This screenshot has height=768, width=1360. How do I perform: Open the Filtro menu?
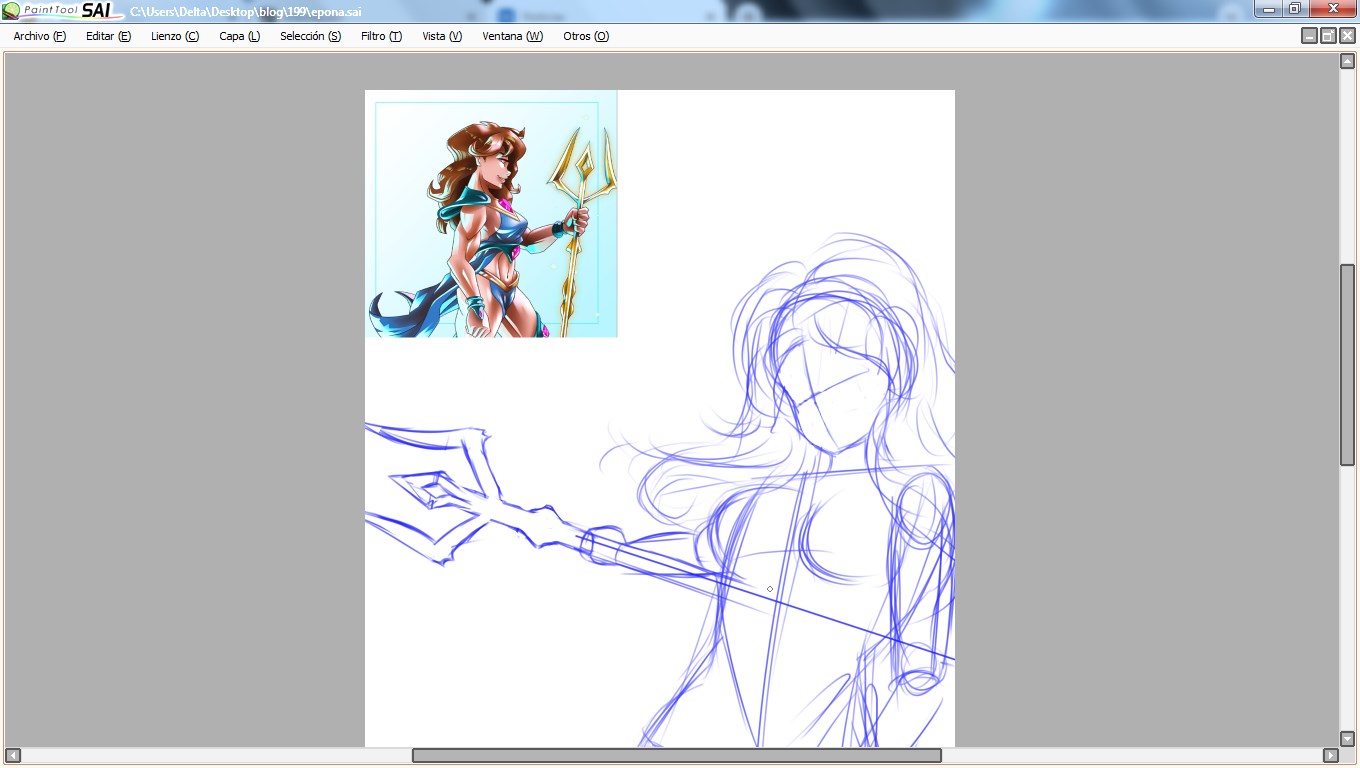pyautogui.click(x=381, y=36)
